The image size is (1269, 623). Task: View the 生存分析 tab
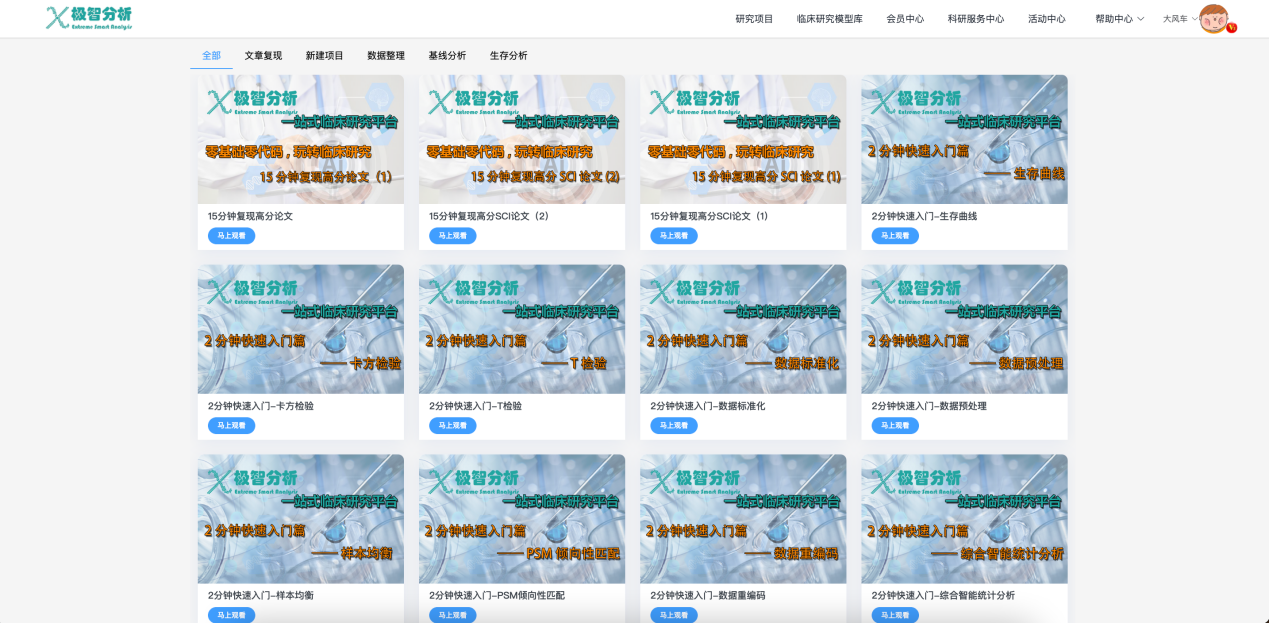pos(508,56)
